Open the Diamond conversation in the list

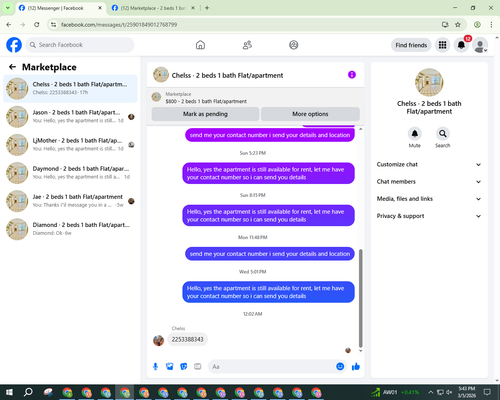click(70, 229)
